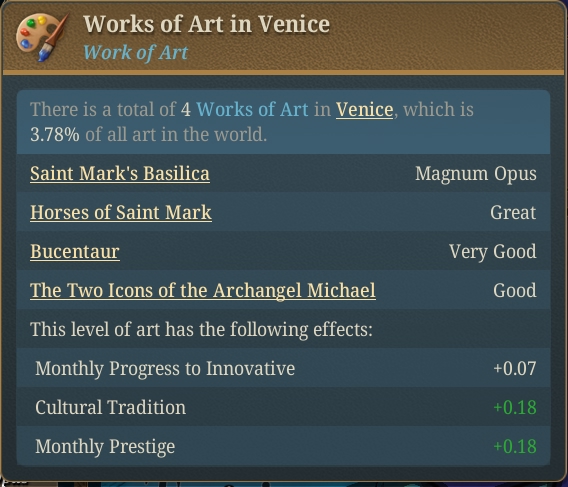
Task: Follow the underlined Venice location link
Action: pyautogui.click(x=364, y=109)
